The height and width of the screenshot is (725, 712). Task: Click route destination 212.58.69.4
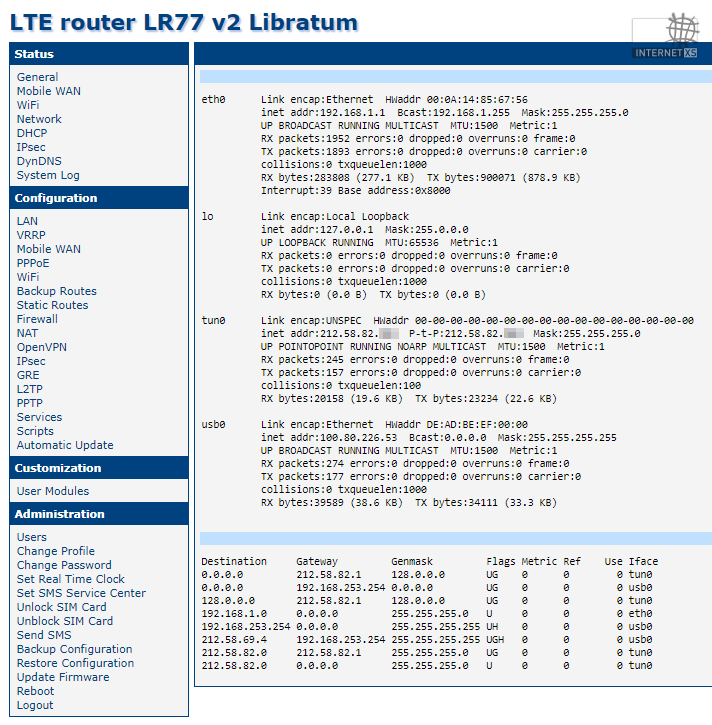click(x=234, y=639)
